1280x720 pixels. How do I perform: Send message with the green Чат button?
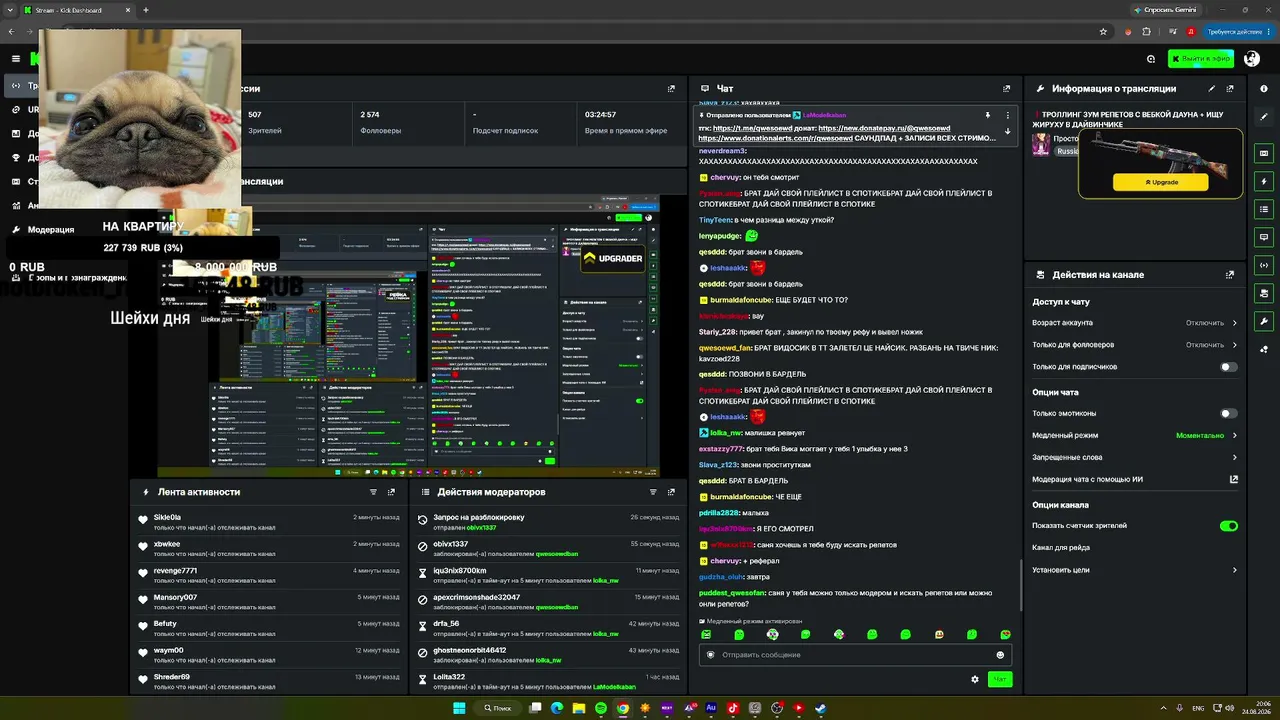click(x=999, y=680)
